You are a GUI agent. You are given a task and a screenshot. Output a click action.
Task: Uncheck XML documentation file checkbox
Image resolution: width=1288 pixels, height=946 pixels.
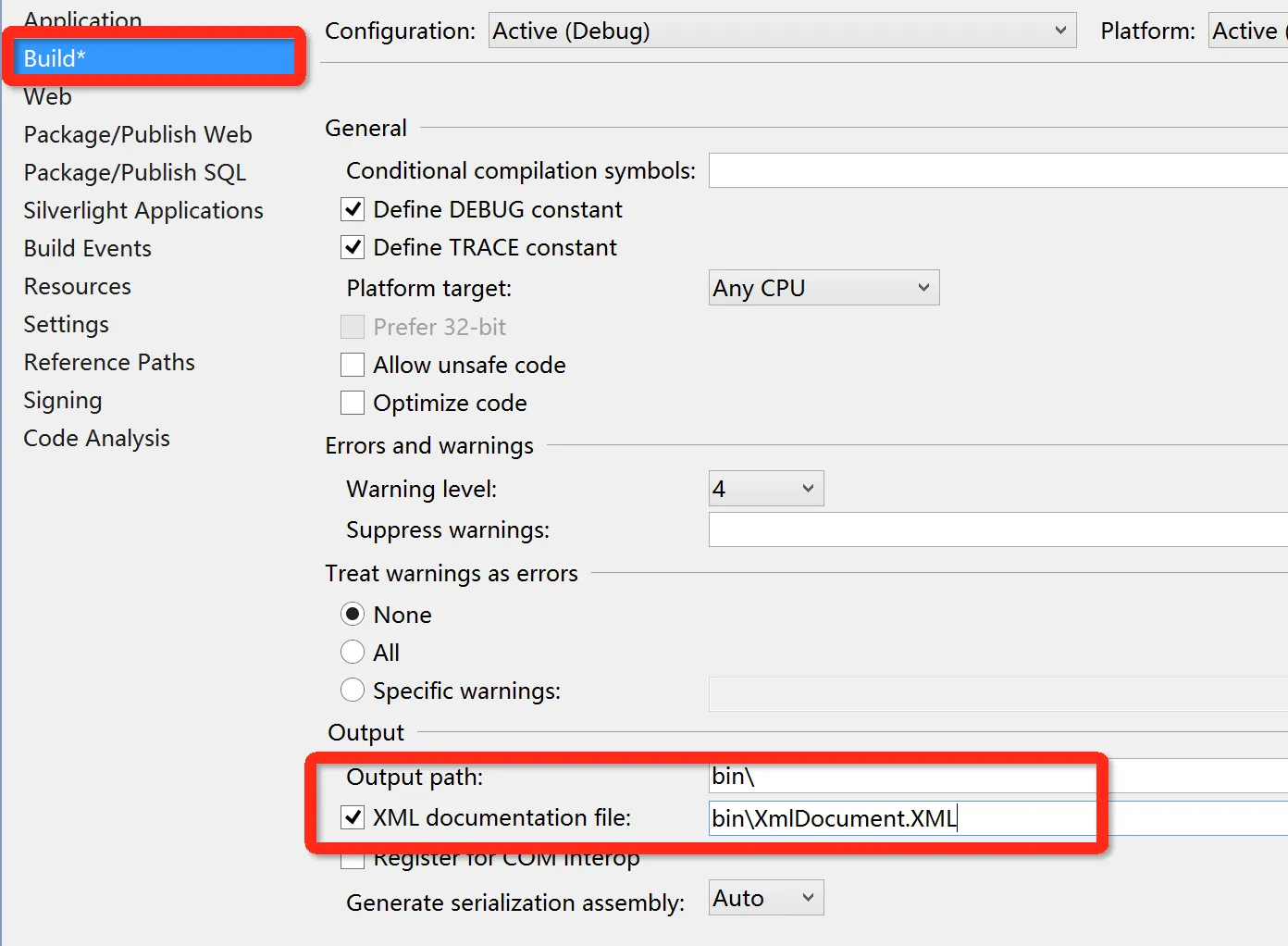[353, 817]
